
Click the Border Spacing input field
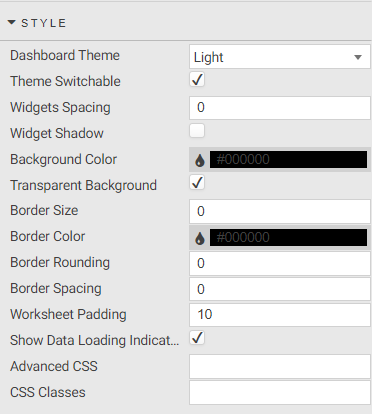pos(280,289)
